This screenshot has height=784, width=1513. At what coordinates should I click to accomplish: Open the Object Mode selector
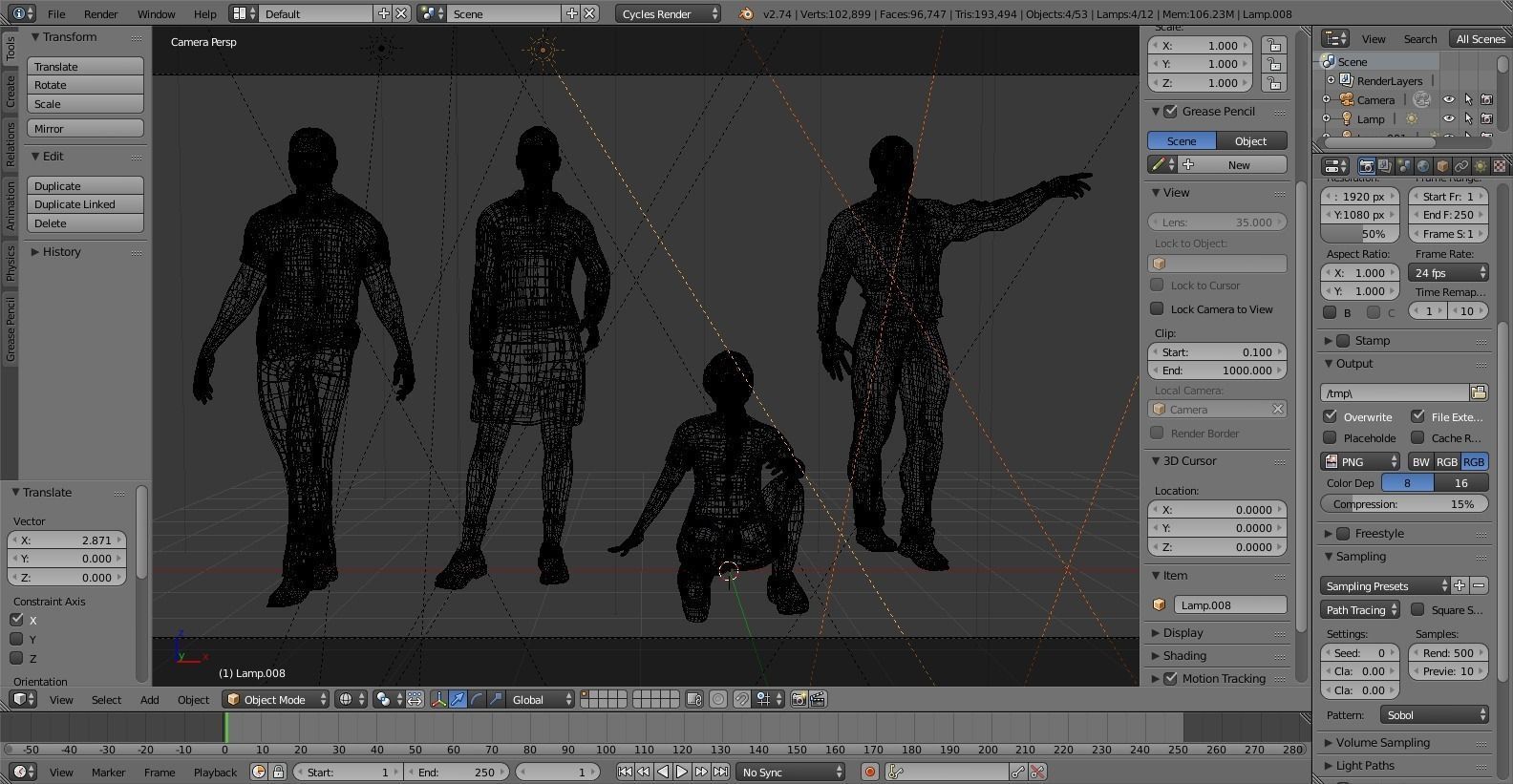click(276, 700)
